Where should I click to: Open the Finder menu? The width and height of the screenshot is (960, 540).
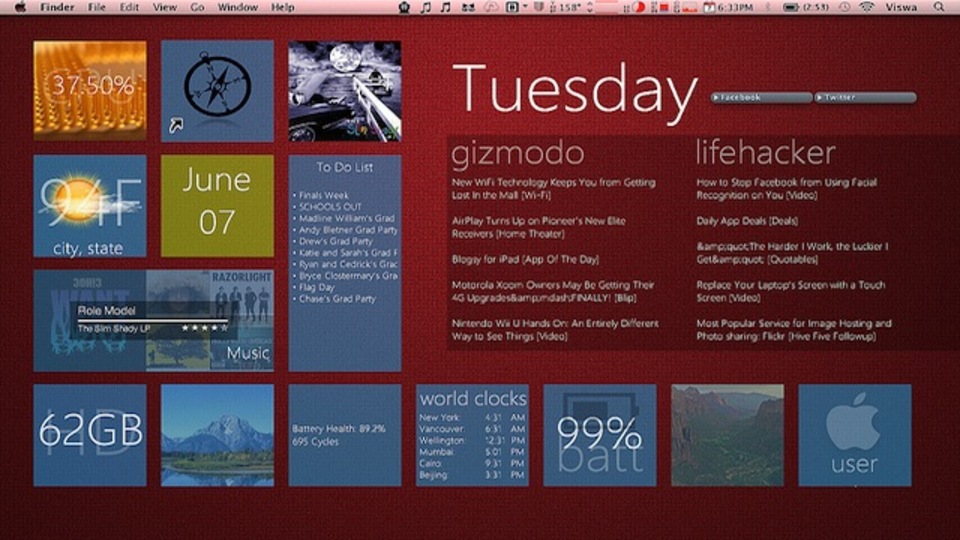coord(57,7)
